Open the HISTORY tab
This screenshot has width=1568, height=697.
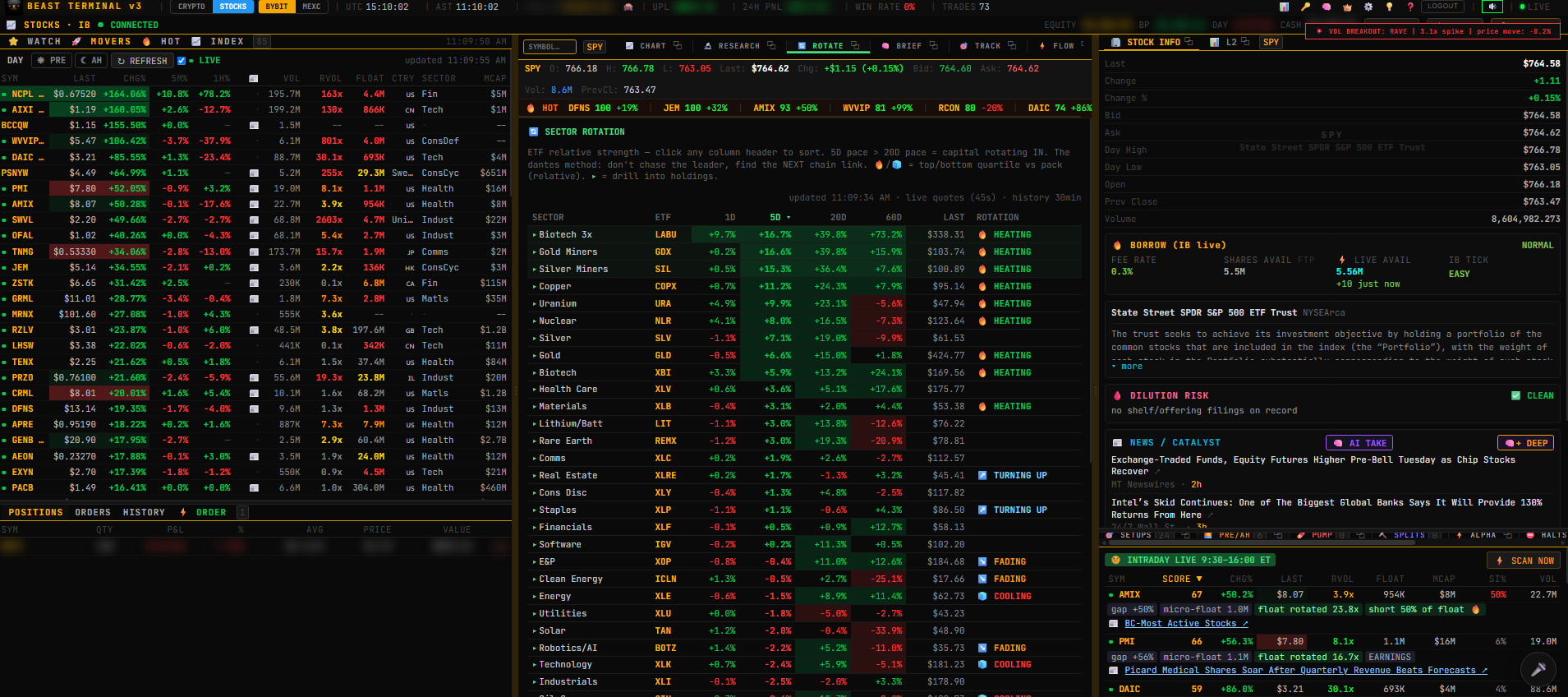[144, 512]
